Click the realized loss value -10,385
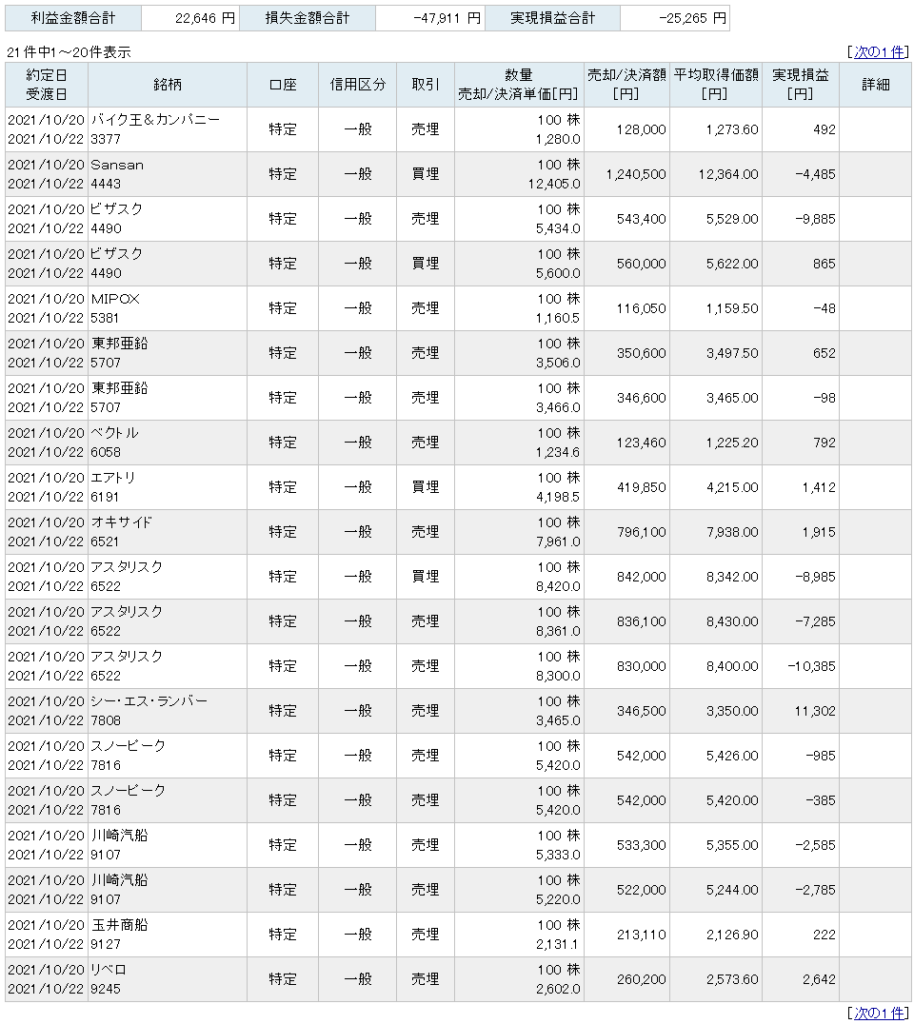 tap(812, 666)
